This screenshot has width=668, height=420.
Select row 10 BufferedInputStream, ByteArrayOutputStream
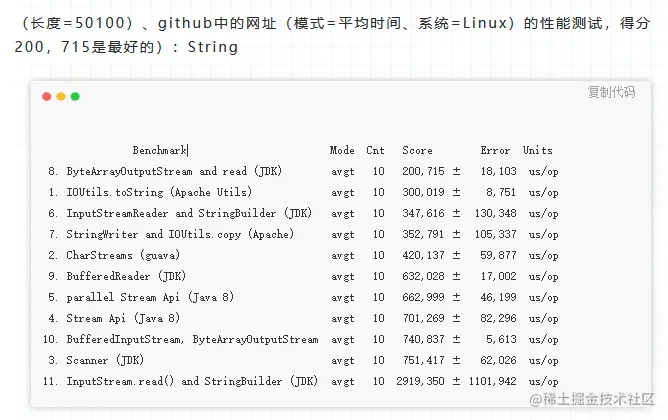[300, 339]
